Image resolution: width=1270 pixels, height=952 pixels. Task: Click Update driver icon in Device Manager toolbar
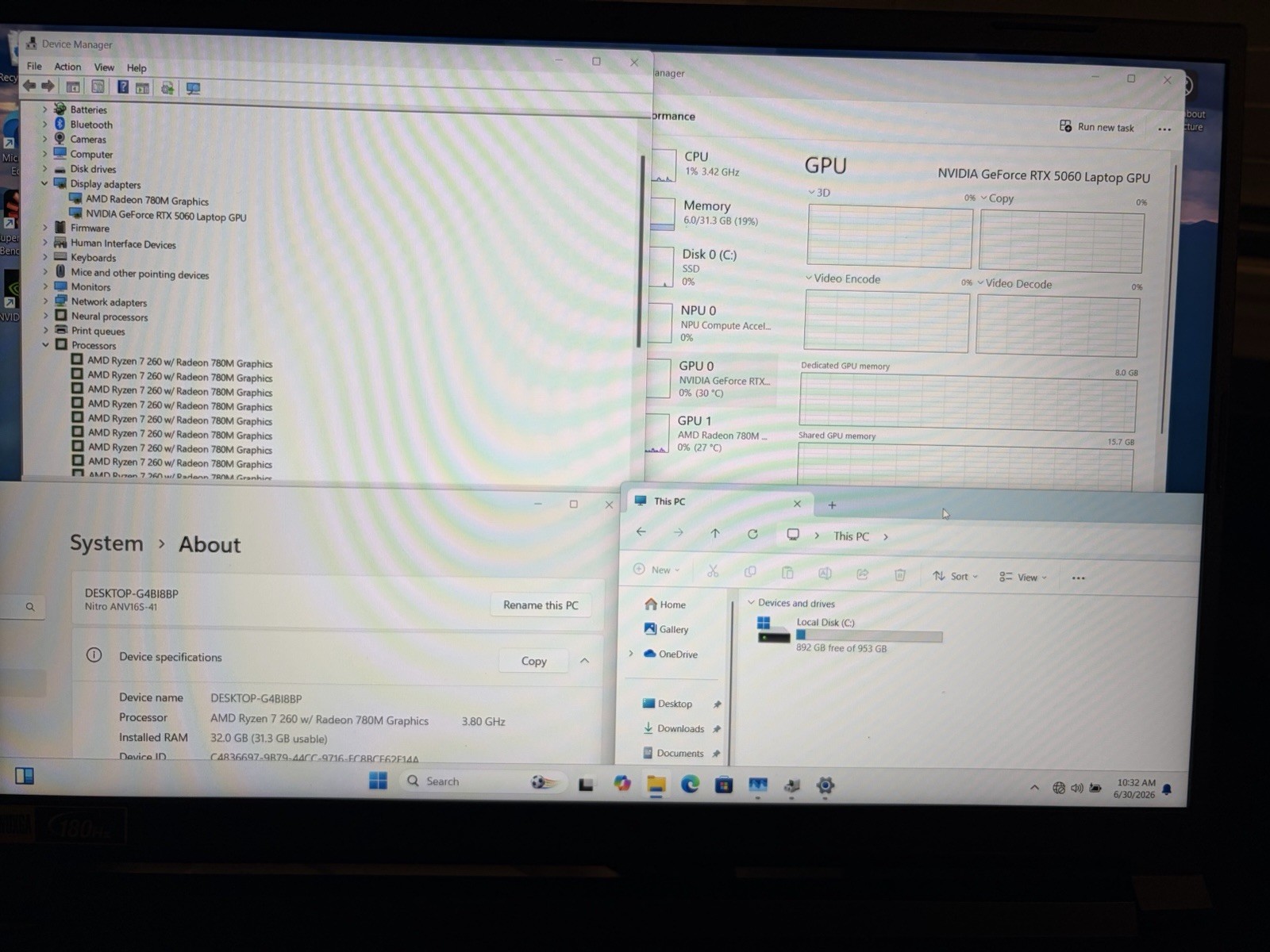pos(167,87)
